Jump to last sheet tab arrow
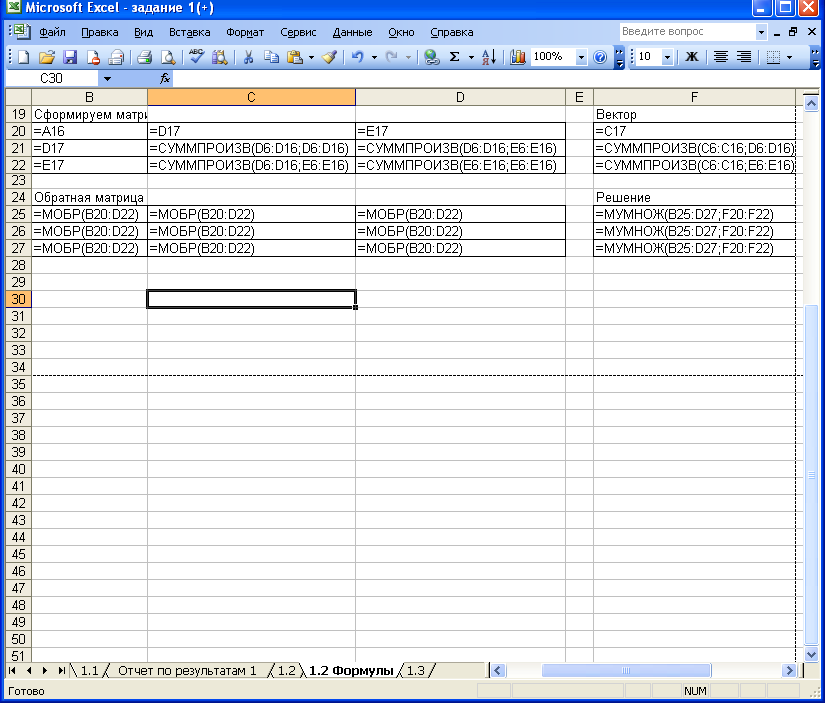 (x=62, y=670)
